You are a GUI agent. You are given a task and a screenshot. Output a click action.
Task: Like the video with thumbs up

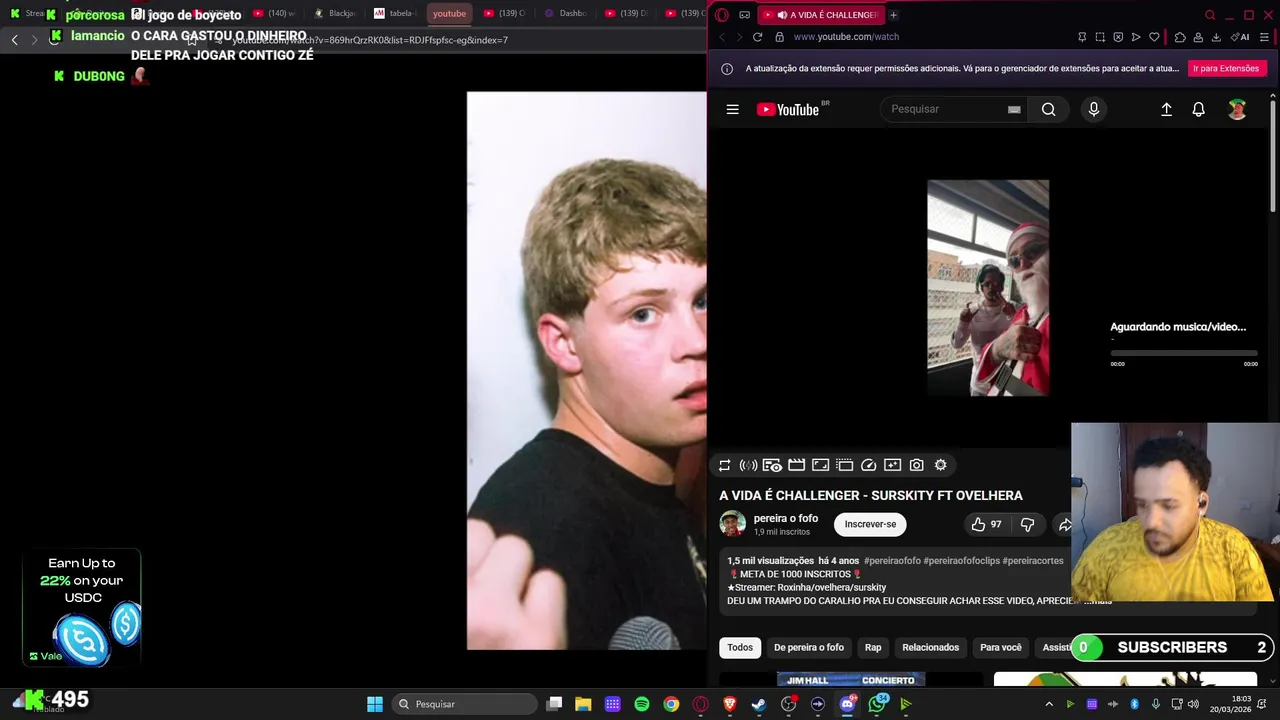[x=986, y=524]
